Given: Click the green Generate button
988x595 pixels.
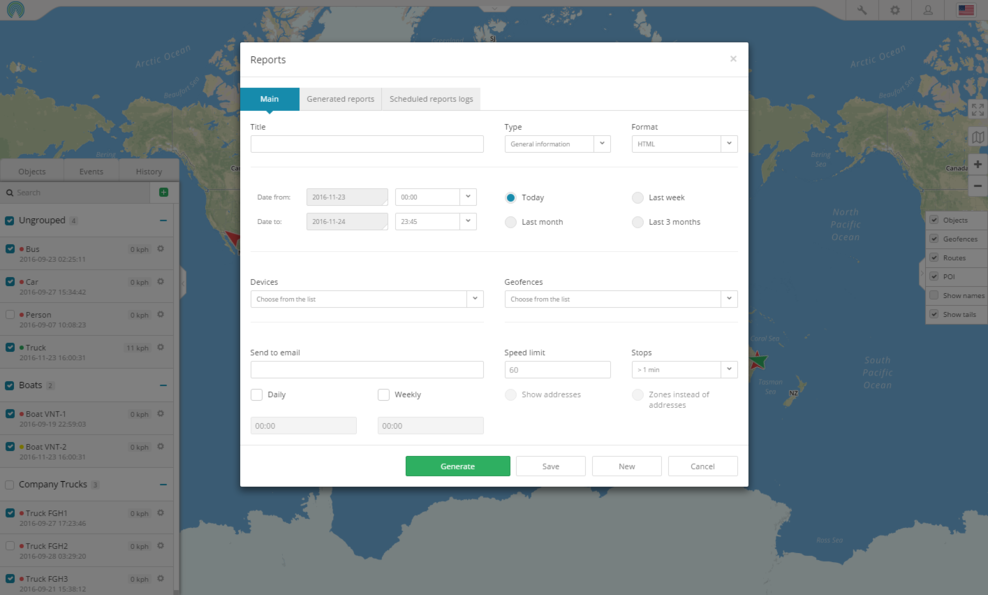Looking at the screenshot, I should click(457, 466).
